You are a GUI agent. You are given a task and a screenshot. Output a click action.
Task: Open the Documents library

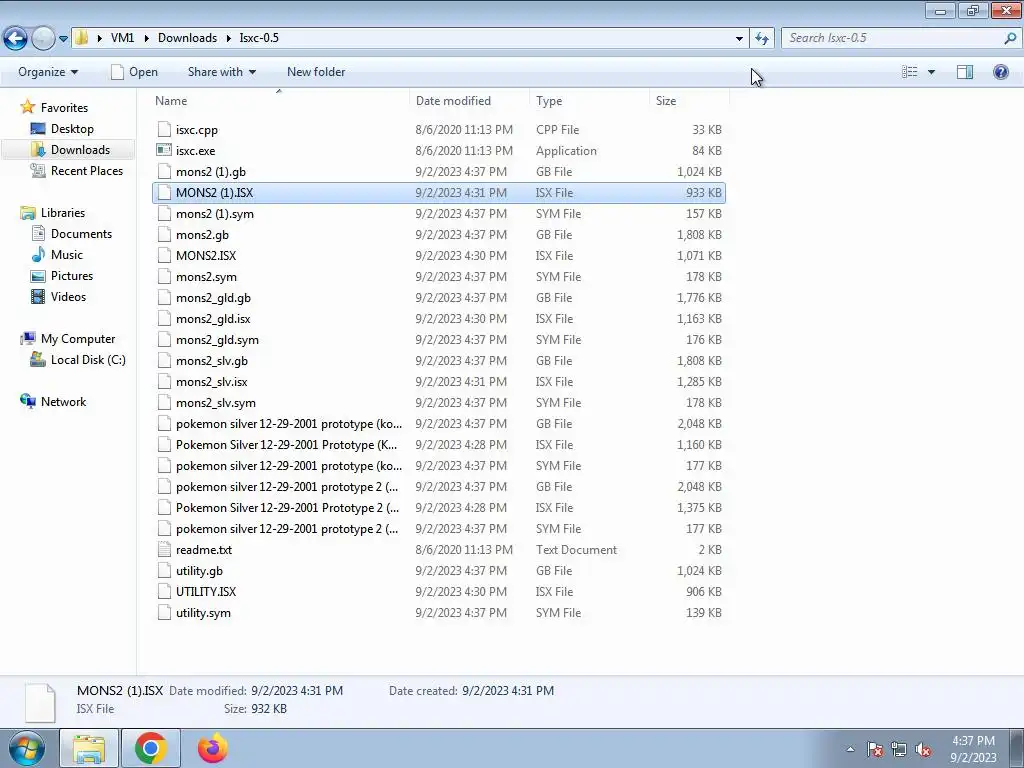pos(72,234)
